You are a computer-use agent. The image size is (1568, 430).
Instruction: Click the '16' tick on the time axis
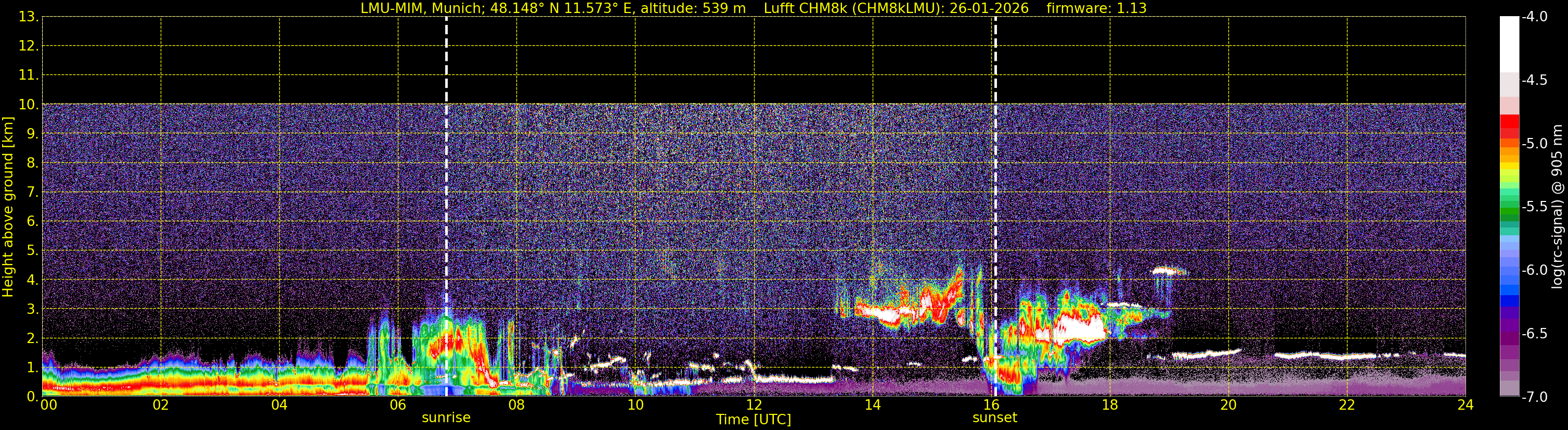[992, 405]
